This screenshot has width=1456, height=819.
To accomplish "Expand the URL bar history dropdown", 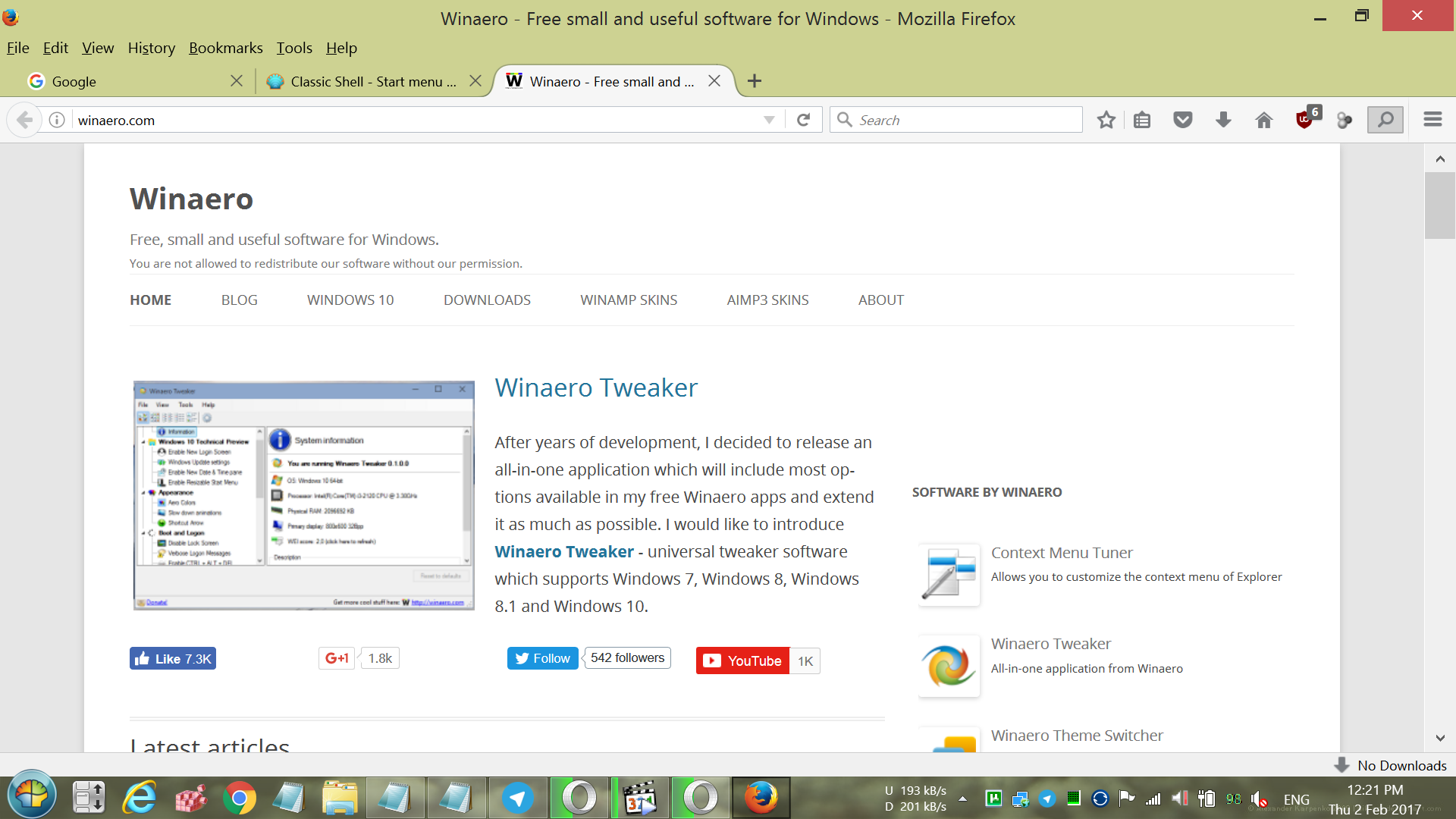I will (769, 120).
